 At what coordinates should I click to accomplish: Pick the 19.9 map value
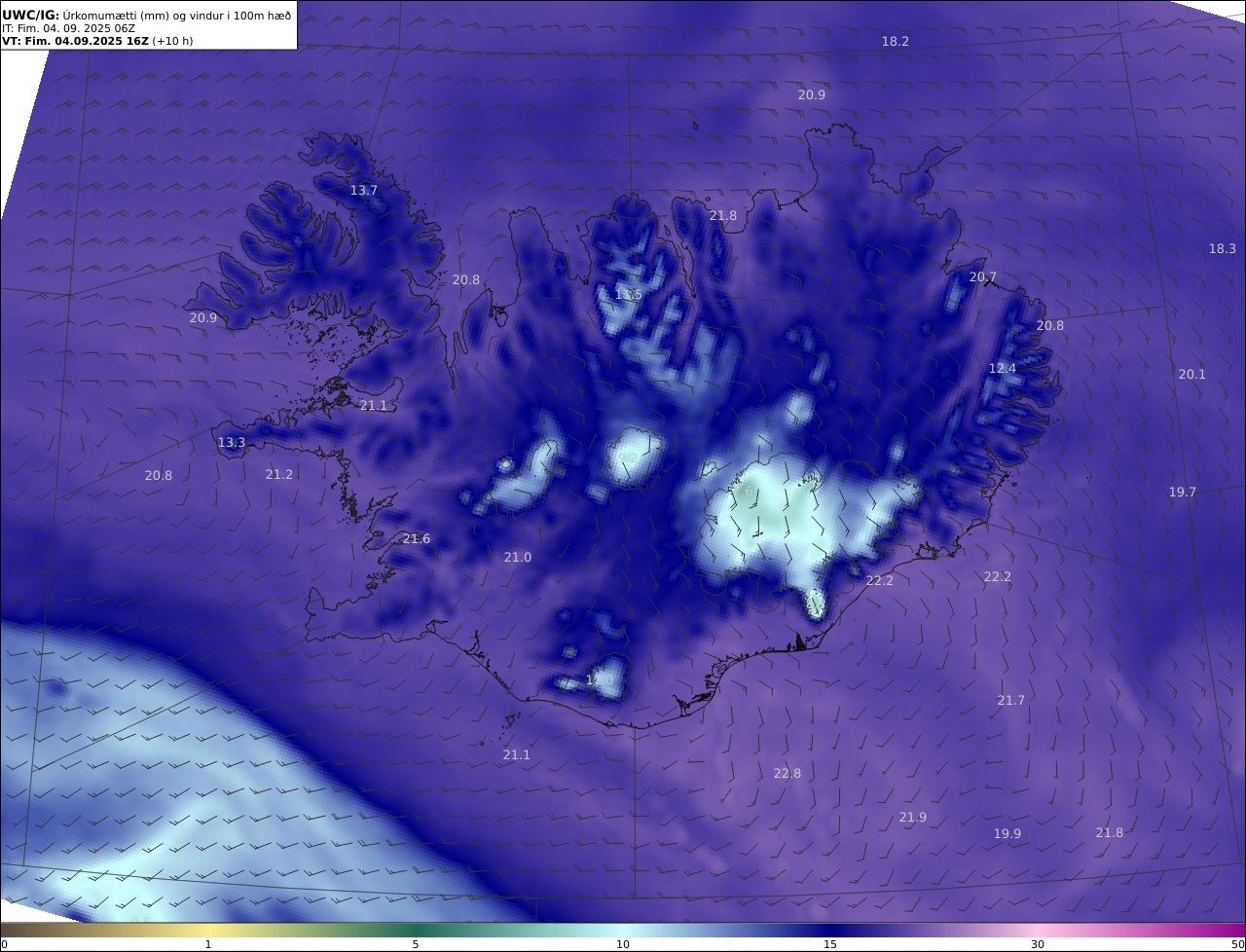(1007, 834)
